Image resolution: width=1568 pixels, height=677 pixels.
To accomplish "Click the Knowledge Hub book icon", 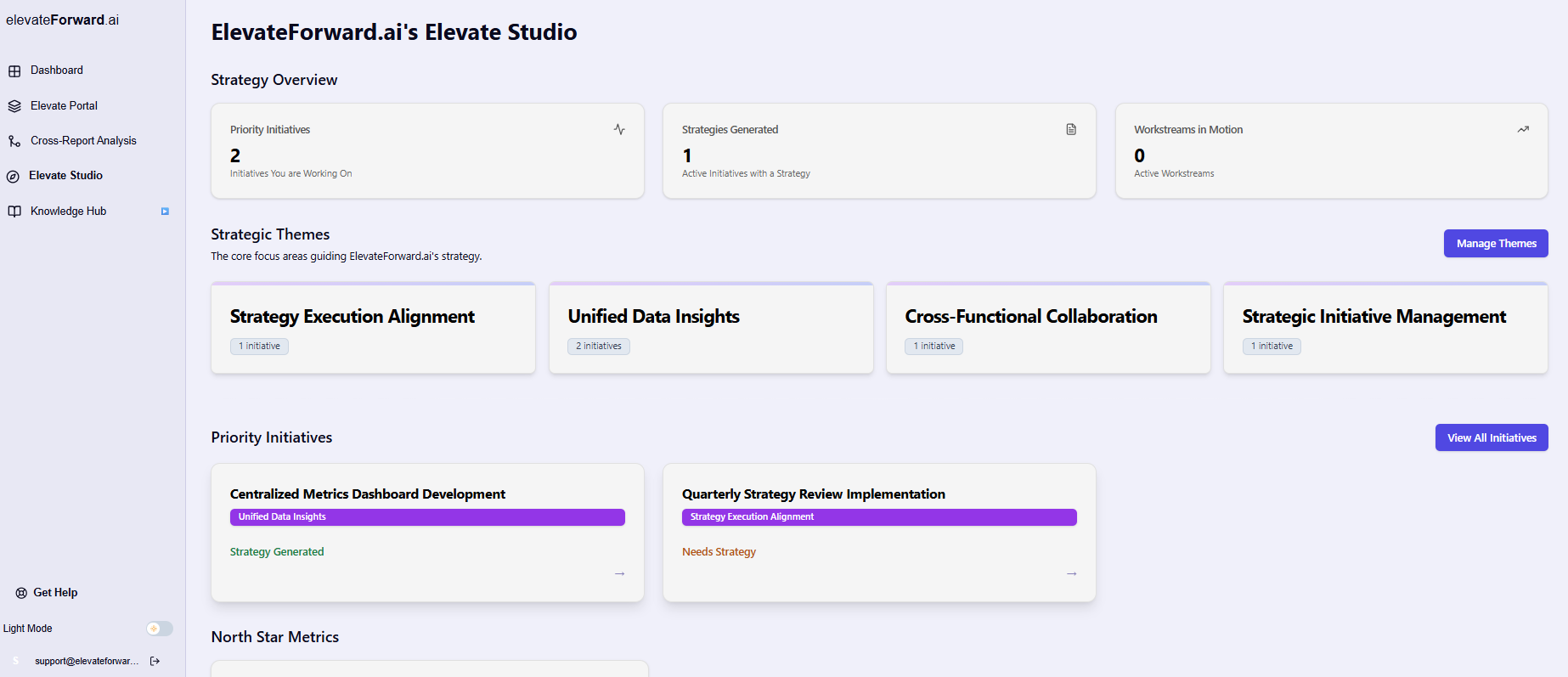I will (x=14, y=212).
